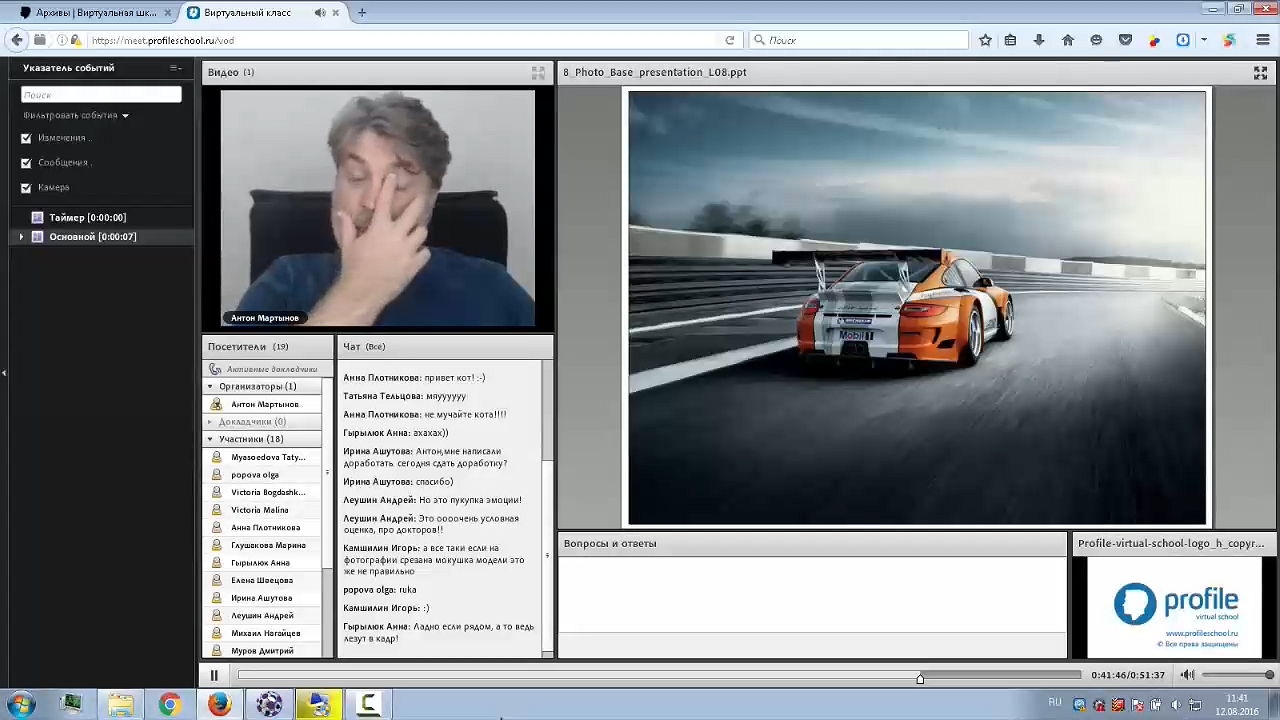Click the event index search field

[101, 94]
